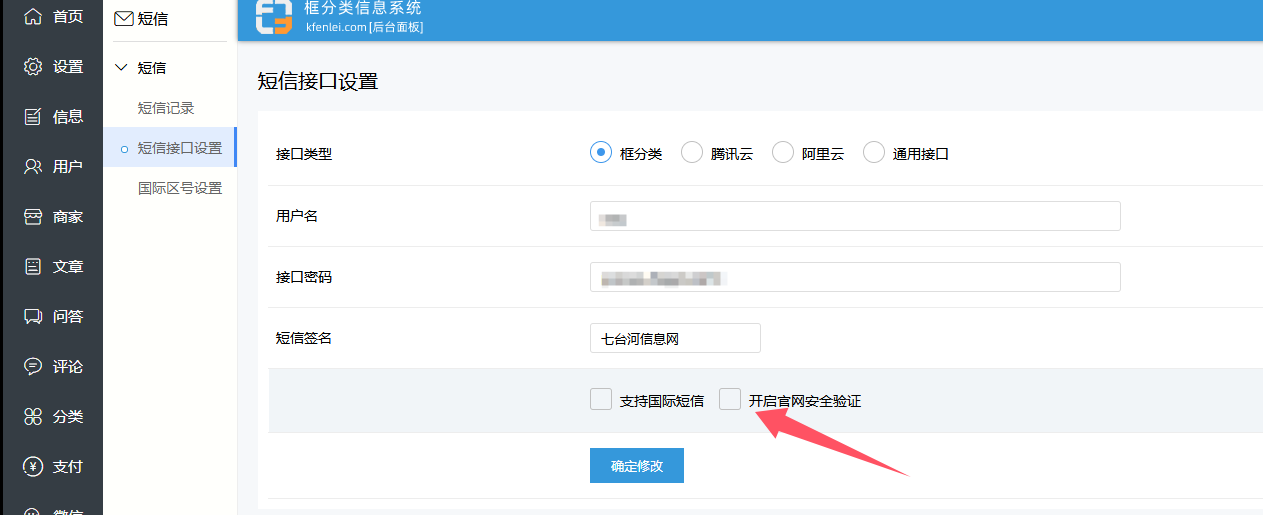Go to 国际区号设置 menu item

click(180, 188)
